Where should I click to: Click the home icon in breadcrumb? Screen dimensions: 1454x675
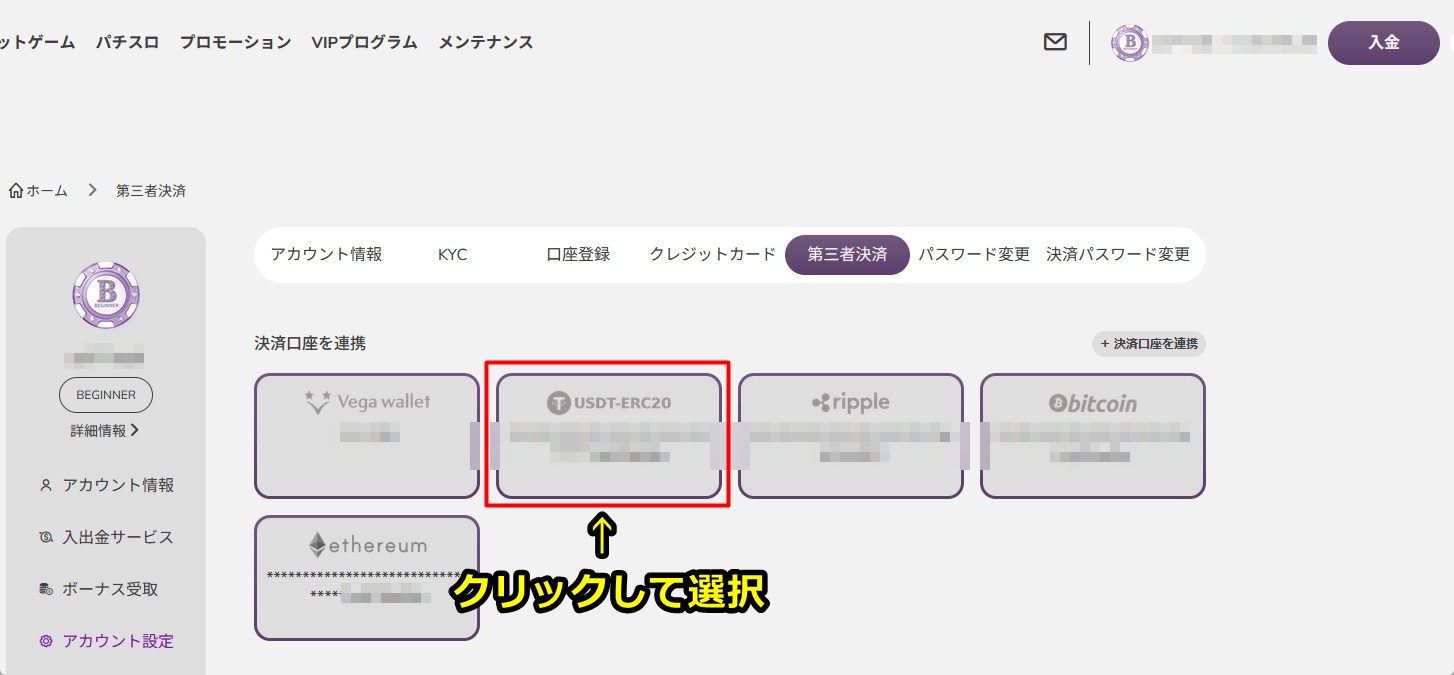click(x=16, y=190)
